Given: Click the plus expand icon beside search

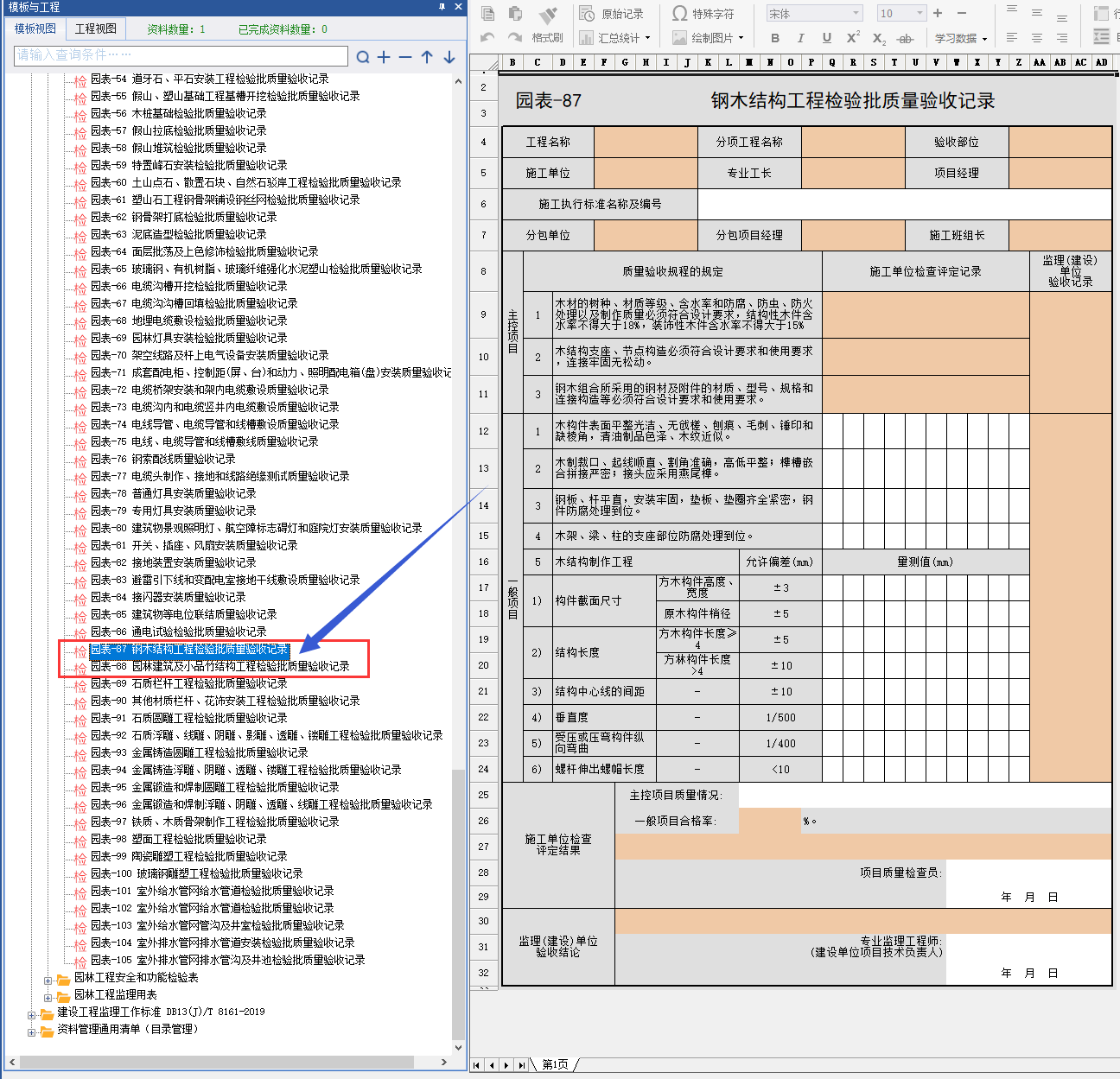Looking at the screenshot, I should (x=385, y=56).
